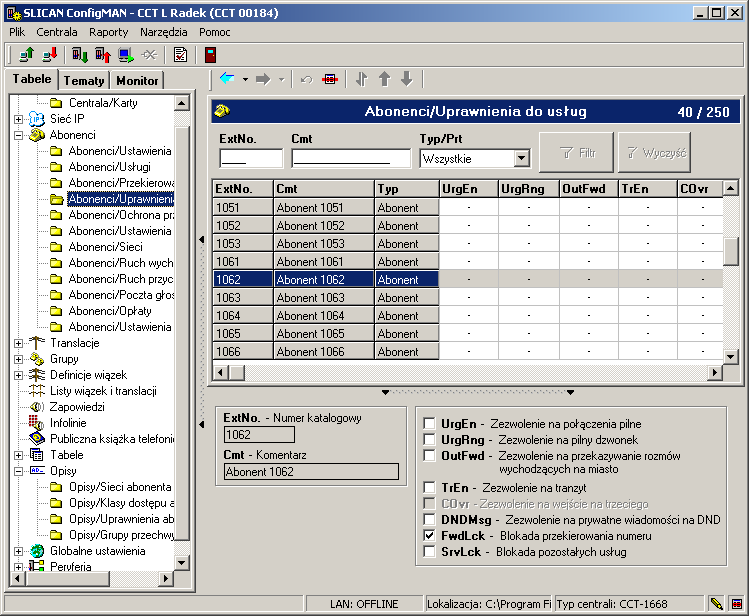Click the blue back arrow button
749x616 pixels.
click(227, 79)
